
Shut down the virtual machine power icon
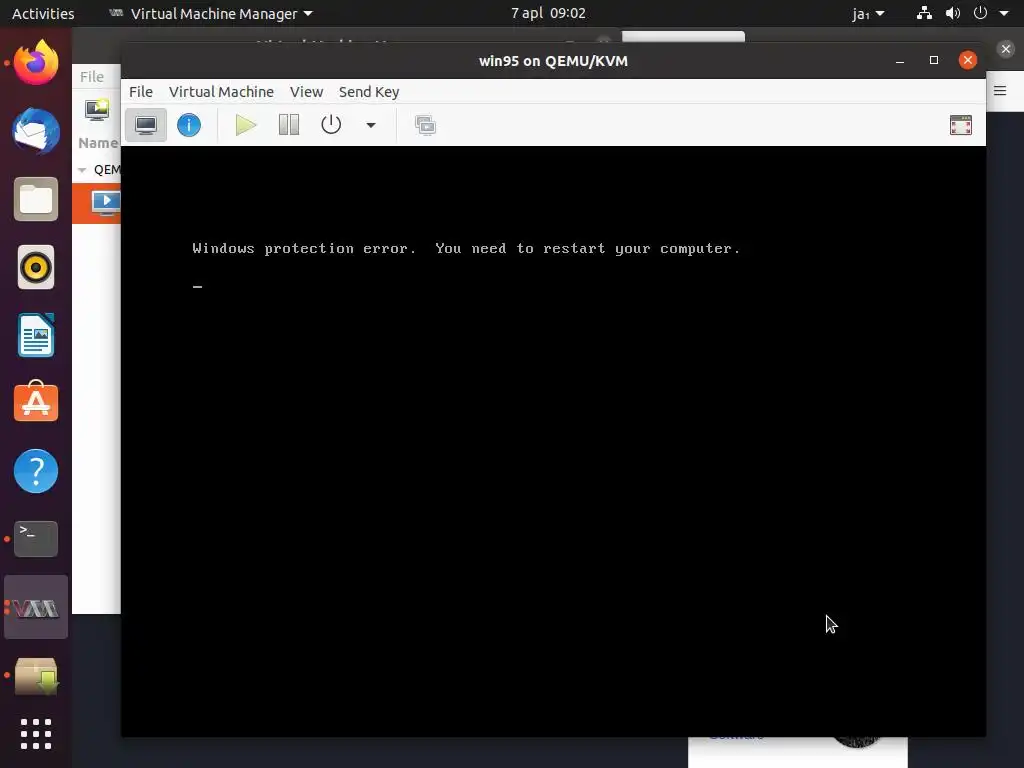(x=331, y=125)
